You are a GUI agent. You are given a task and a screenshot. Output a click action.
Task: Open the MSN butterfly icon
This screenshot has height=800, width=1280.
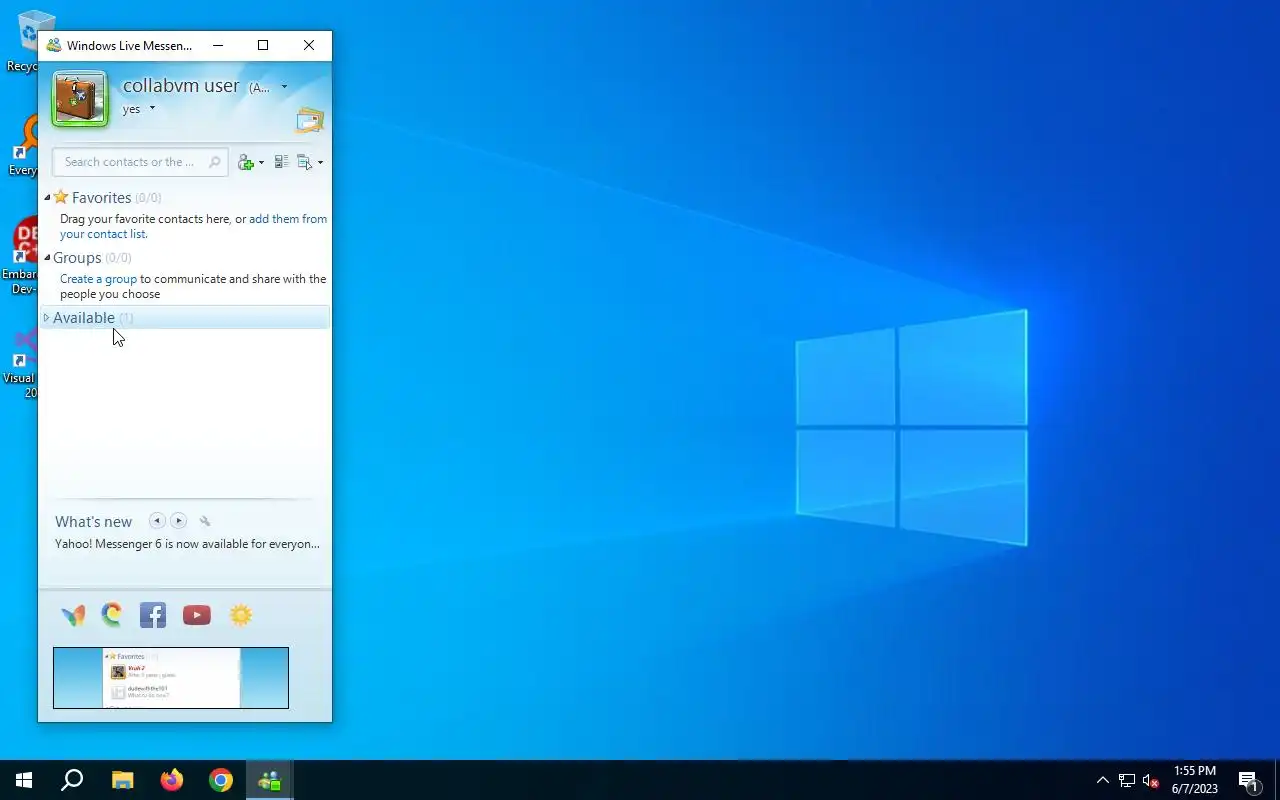point(73,616)
